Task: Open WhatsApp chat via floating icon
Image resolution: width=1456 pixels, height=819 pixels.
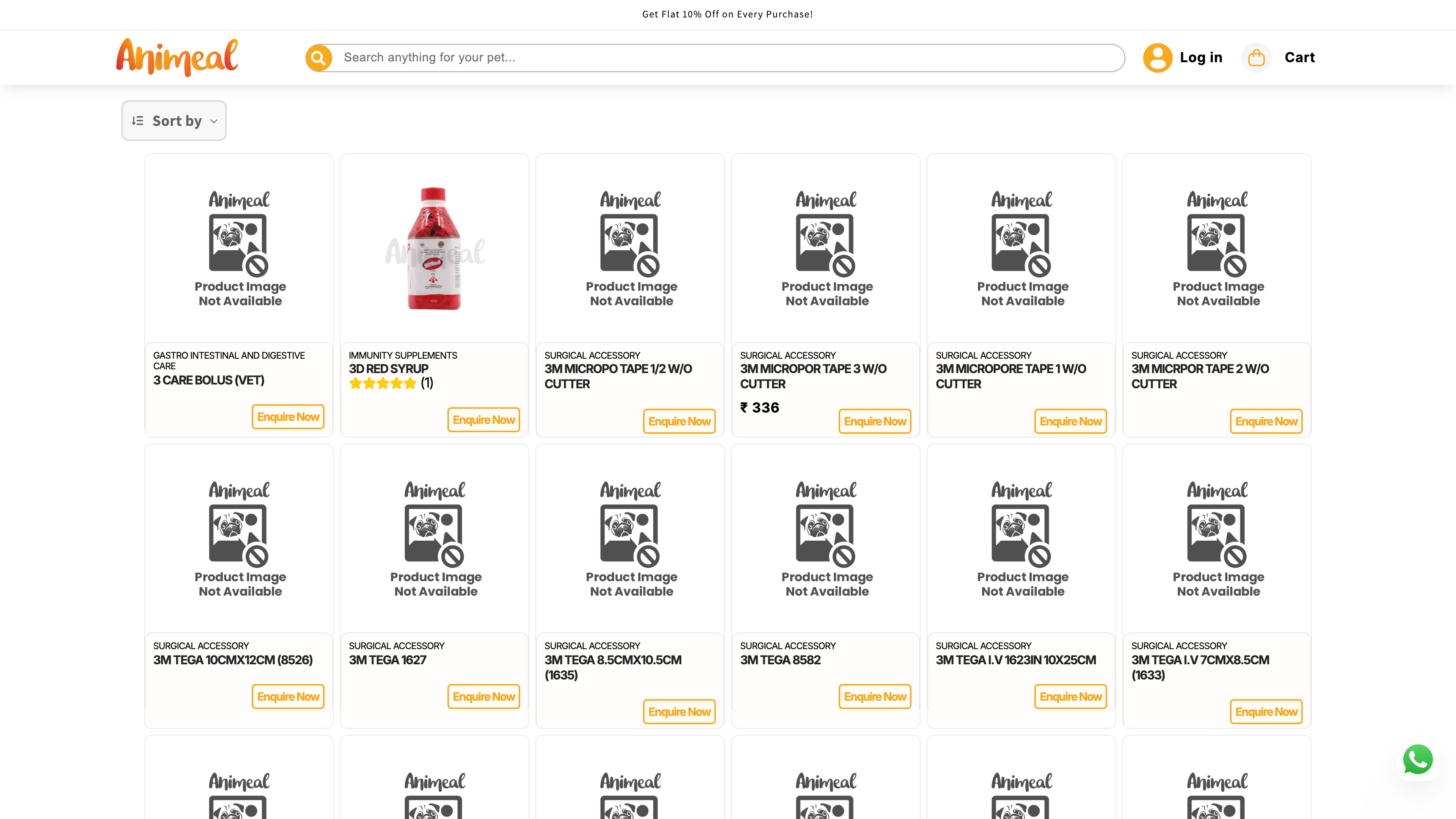Action: coord(1417,759)
